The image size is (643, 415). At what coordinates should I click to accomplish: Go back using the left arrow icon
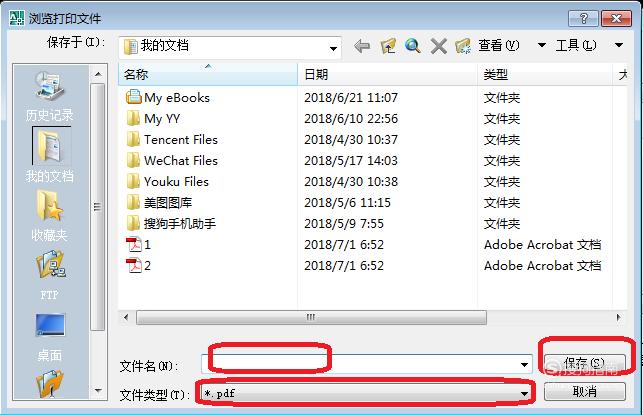coord(362,46)
